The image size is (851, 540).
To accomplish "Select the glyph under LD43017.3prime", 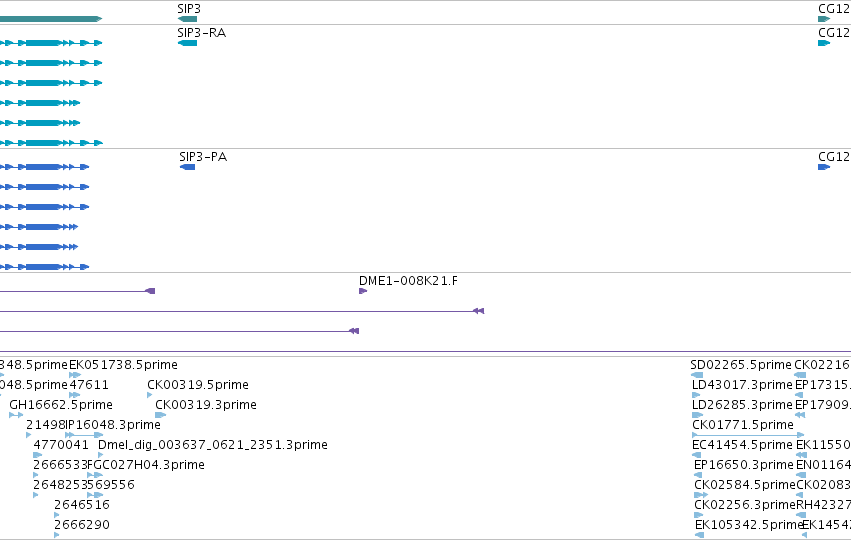I will (x=696, y=395).
